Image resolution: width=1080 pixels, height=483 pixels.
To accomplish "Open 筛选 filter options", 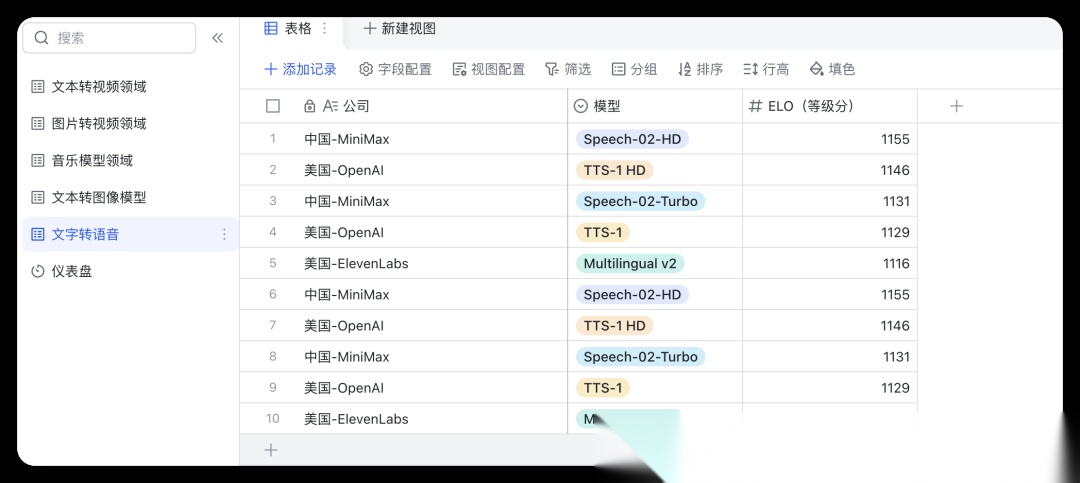I will (568, 69).
